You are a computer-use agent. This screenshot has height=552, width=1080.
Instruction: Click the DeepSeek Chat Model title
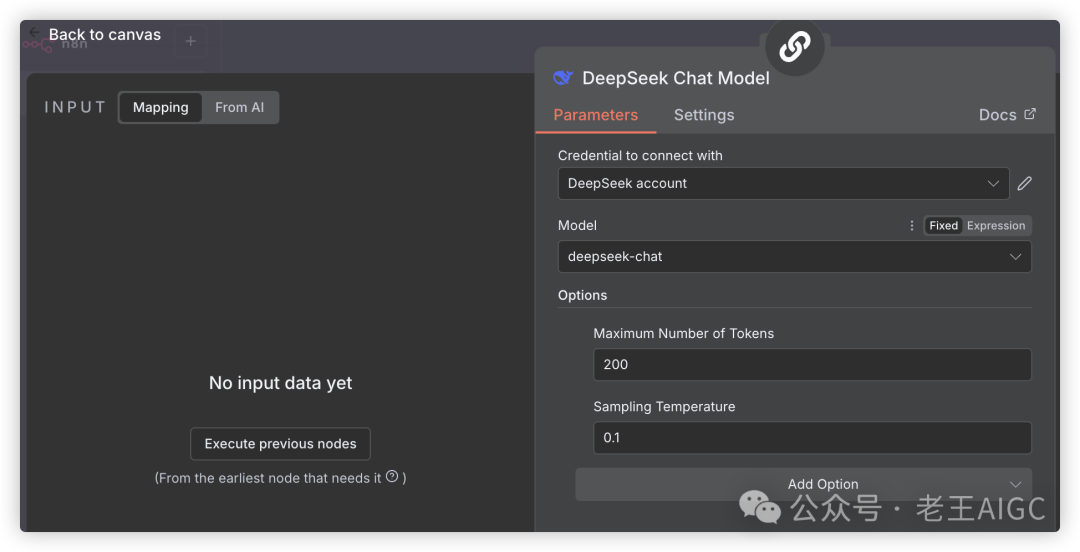pos(676,78)
